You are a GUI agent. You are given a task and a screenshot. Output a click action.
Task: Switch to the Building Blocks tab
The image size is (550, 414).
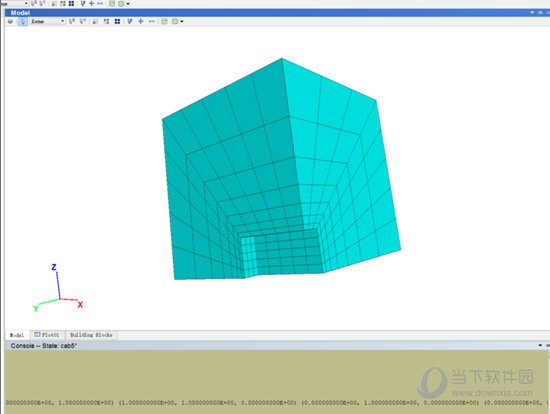[91, 335]
